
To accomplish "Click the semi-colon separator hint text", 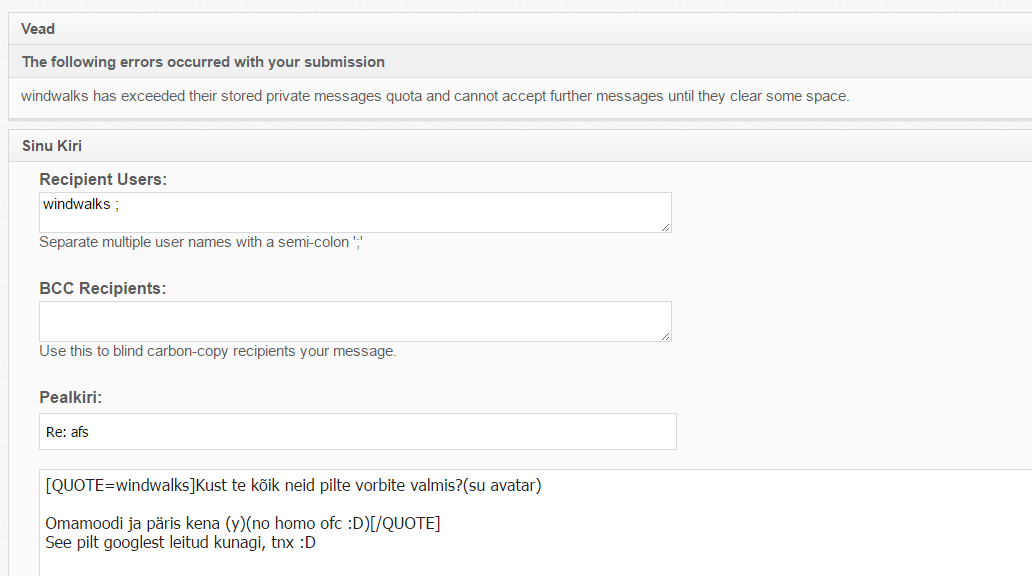I will coord(200,242).
